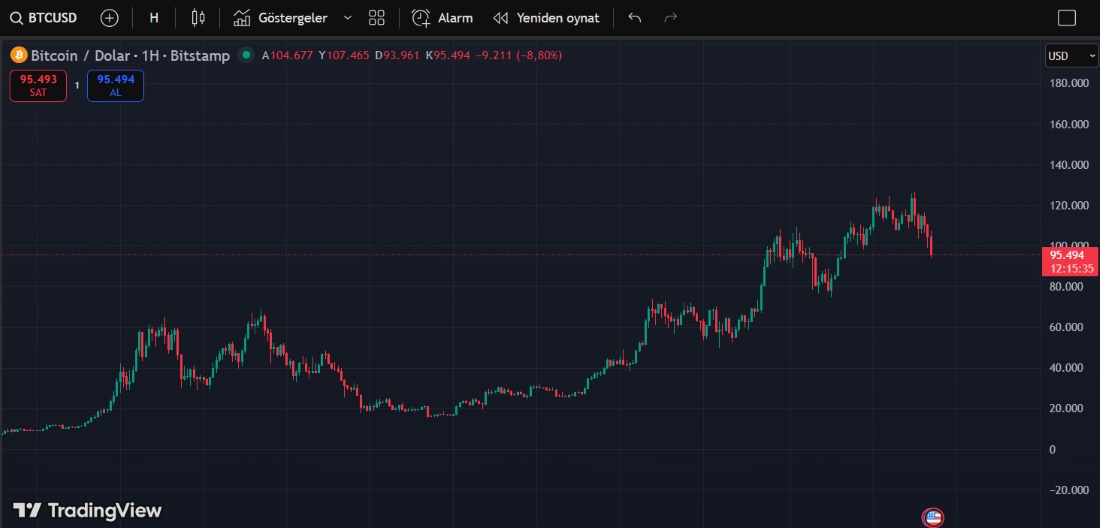Create an alert with the Alarm button
This screenshot has width=1100, height=528.
pyautogui.click(x=443, y=18)
